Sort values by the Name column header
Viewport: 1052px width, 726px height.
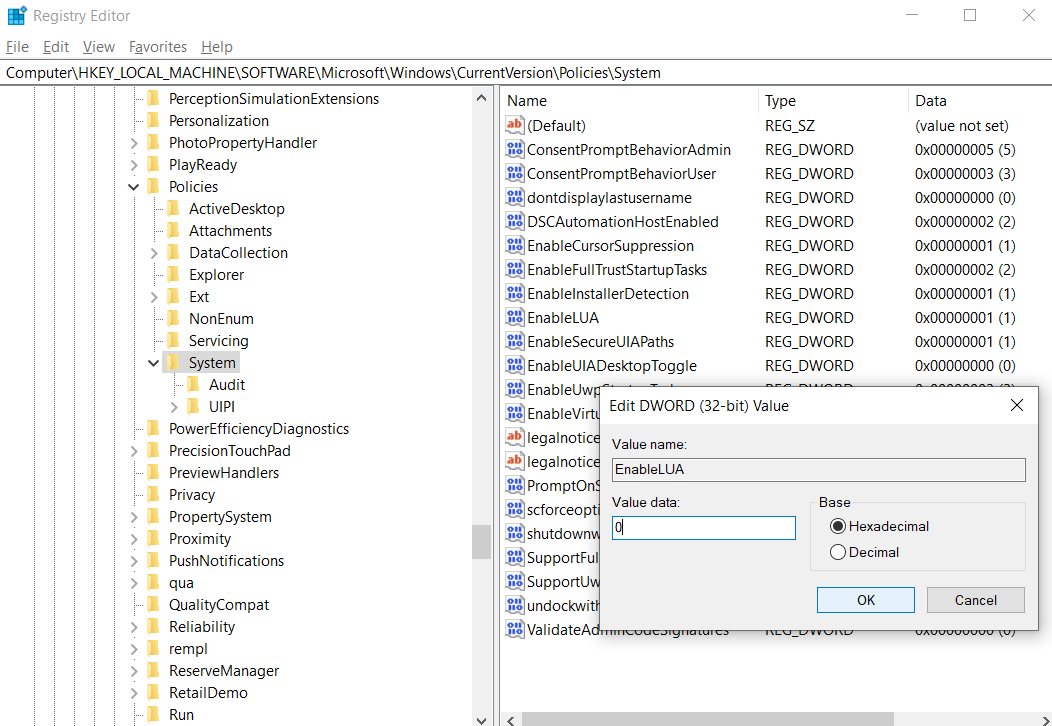[630, 101]
